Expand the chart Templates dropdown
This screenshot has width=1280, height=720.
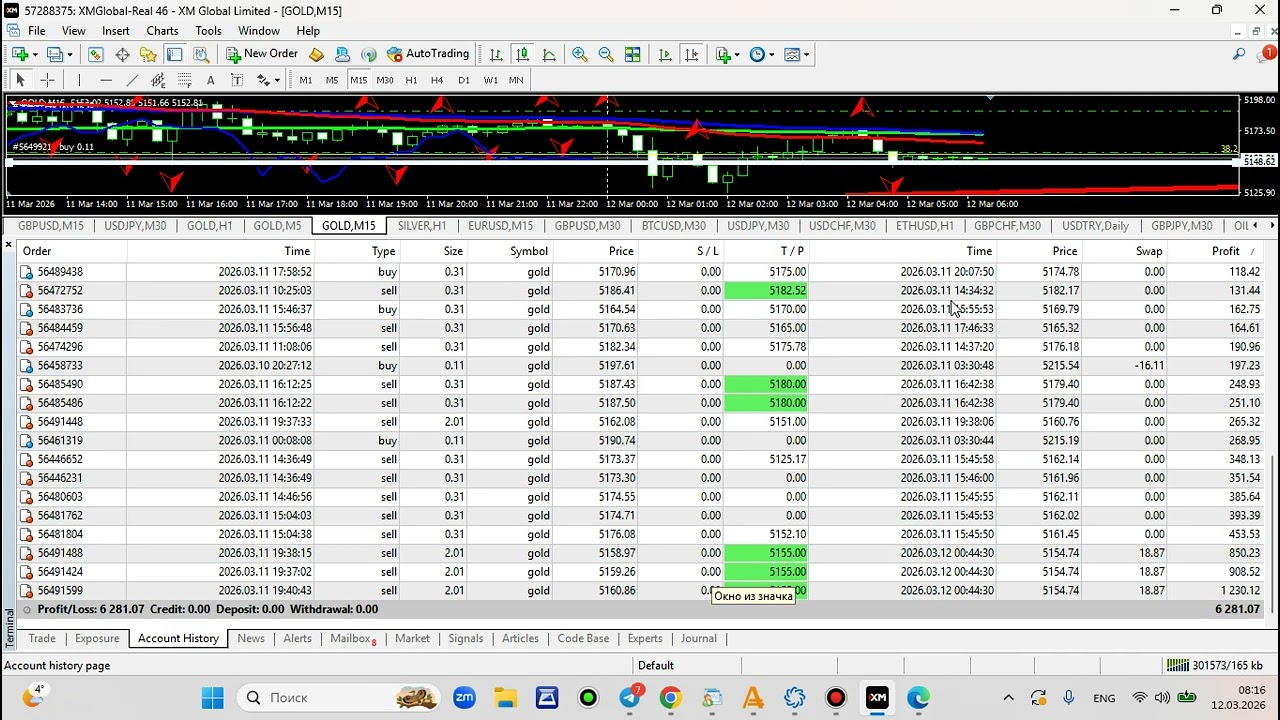(x=805, y=55)
